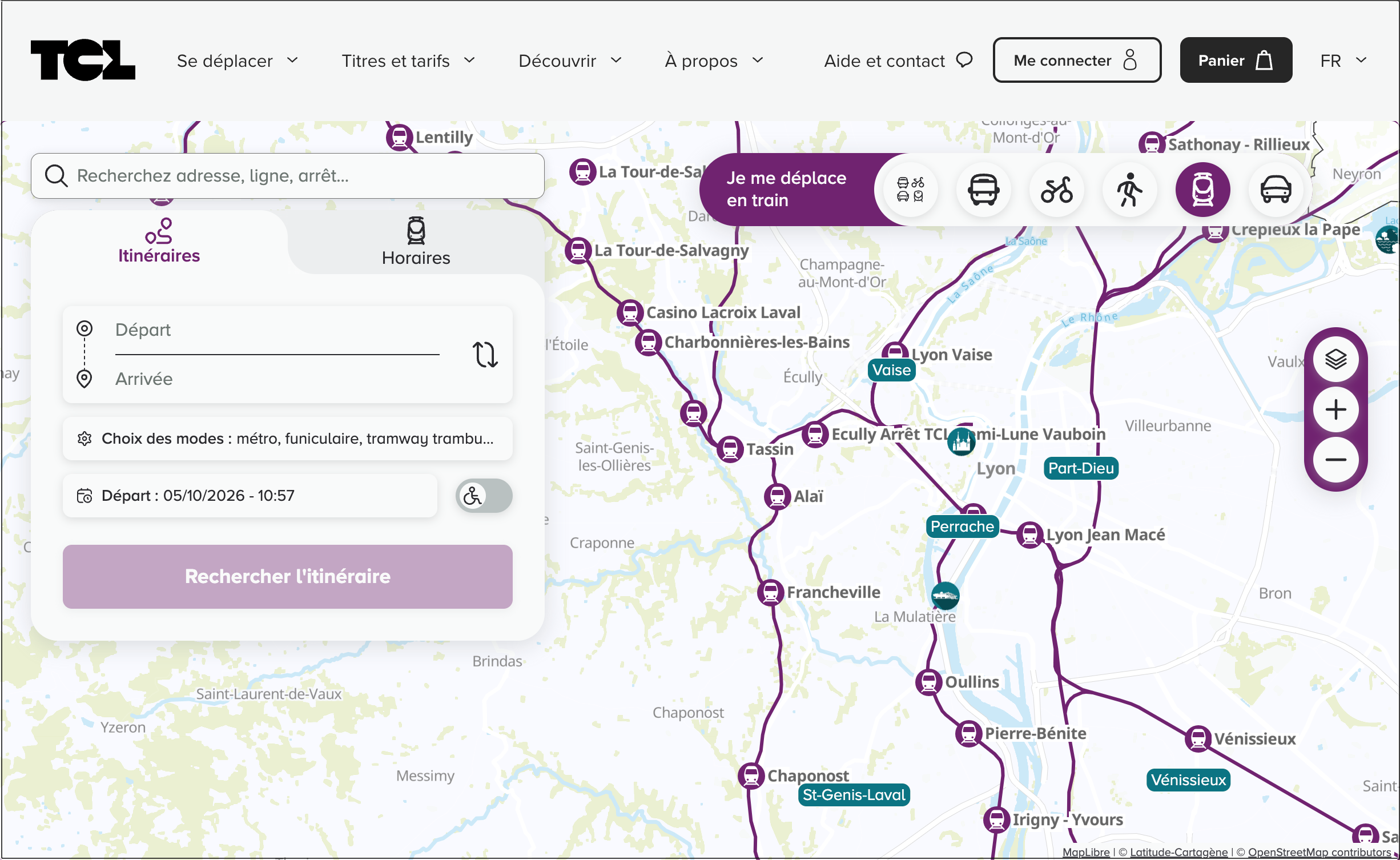This screenshot has height=860, width=1400.
Task: Expand the Se déplacer menu
Action: (238, 61)
